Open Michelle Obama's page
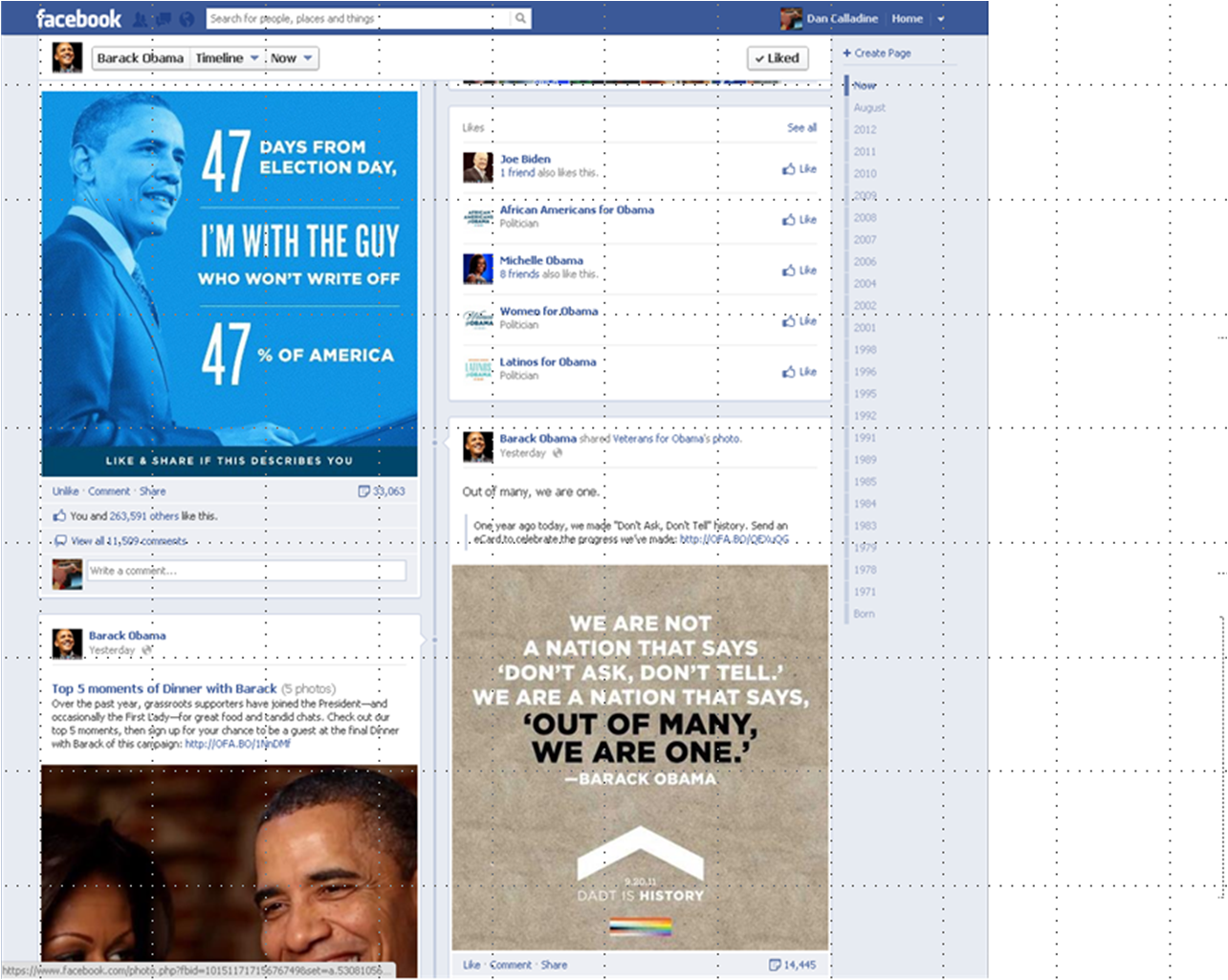Image resolution: width=1228 pixels, height=980 pixels. (541, 260)
